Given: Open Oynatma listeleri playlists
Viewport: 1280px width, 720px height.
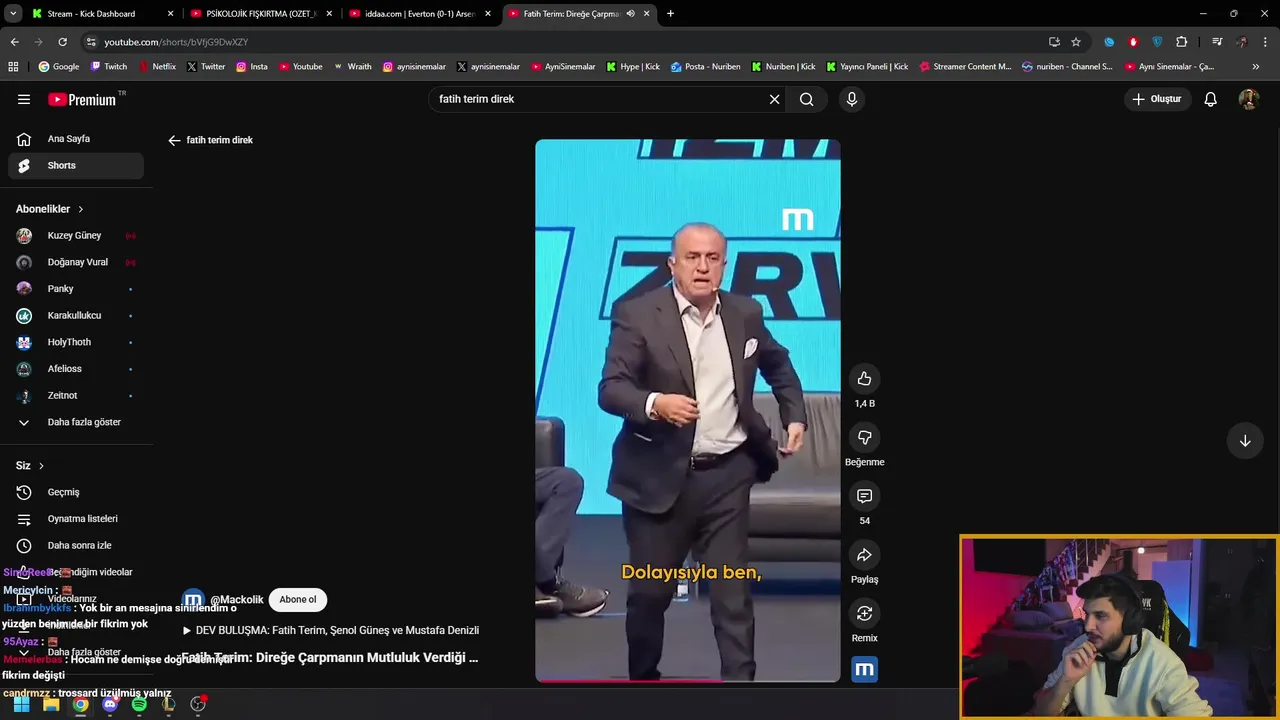Looking at the screenshot, I should pos(76,519).
